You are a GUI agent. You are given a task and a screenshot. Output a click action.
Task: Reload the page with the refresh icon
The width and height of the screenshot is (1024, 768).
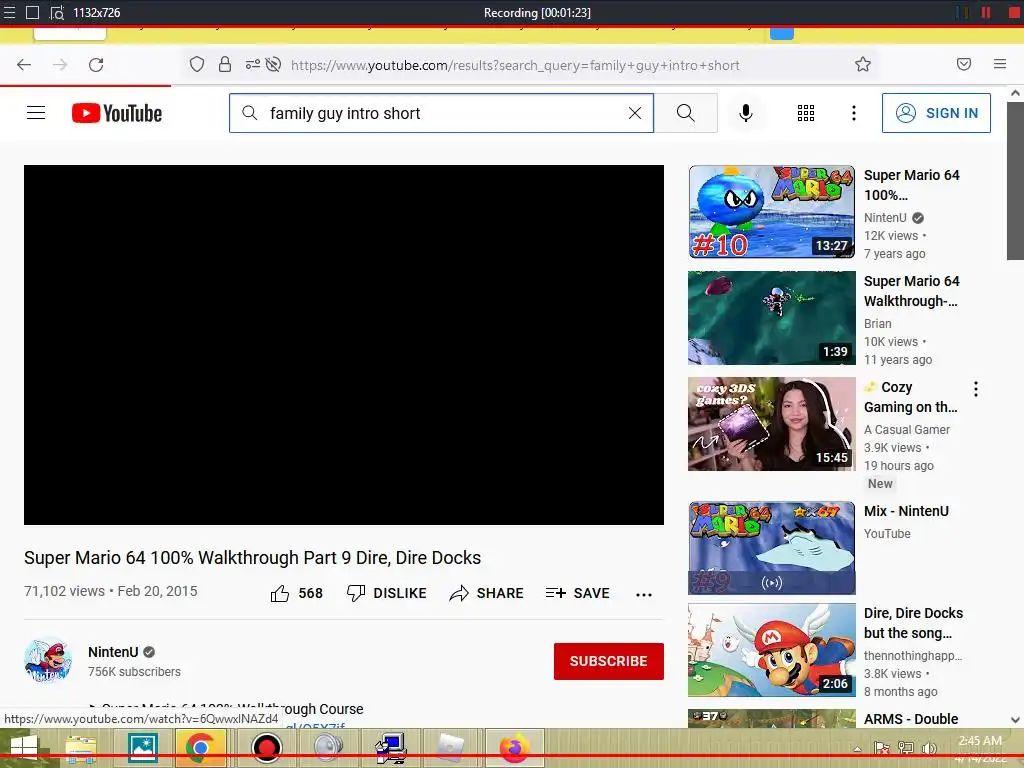point(96,65)
